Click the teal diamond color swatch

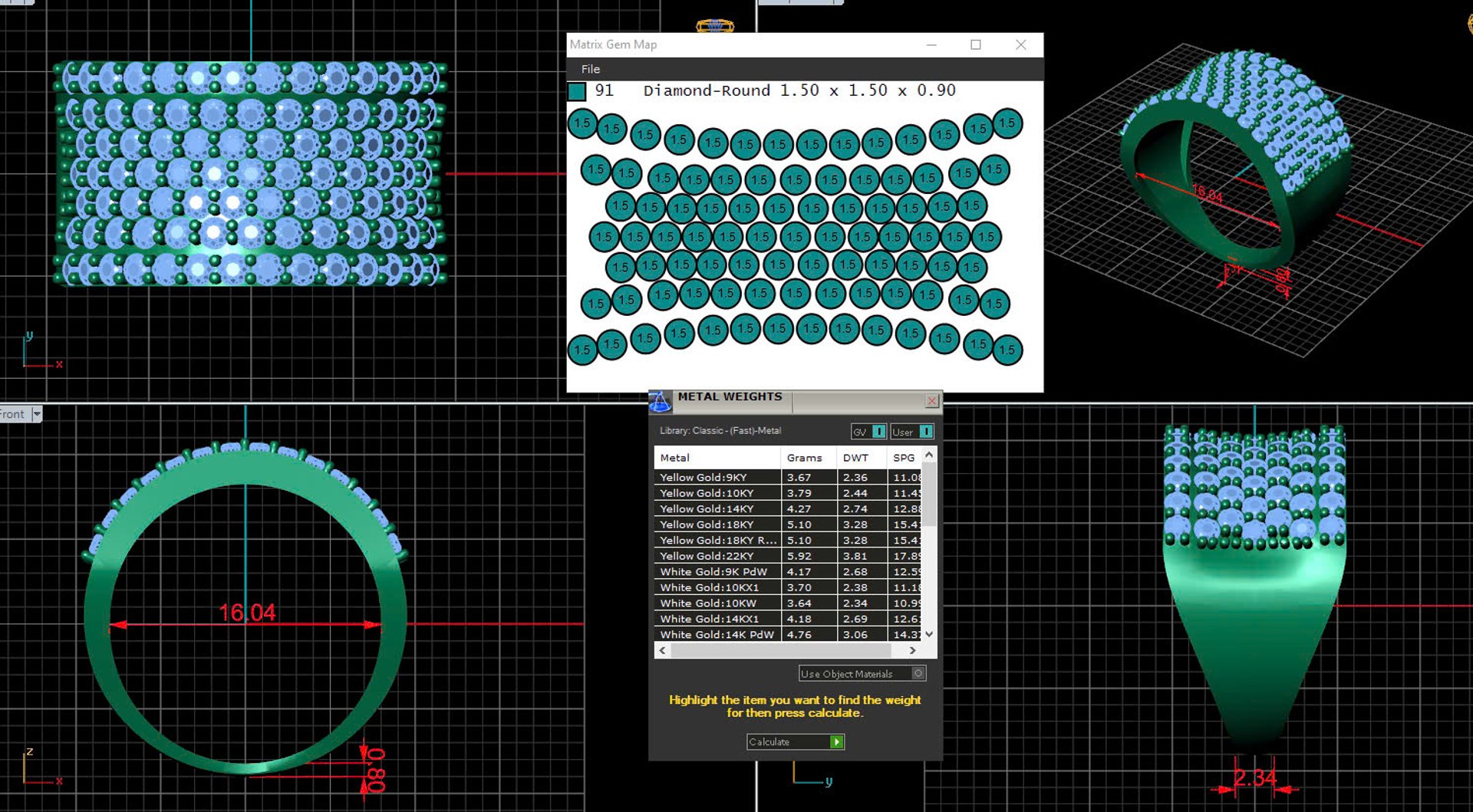[x=577, y=92]
